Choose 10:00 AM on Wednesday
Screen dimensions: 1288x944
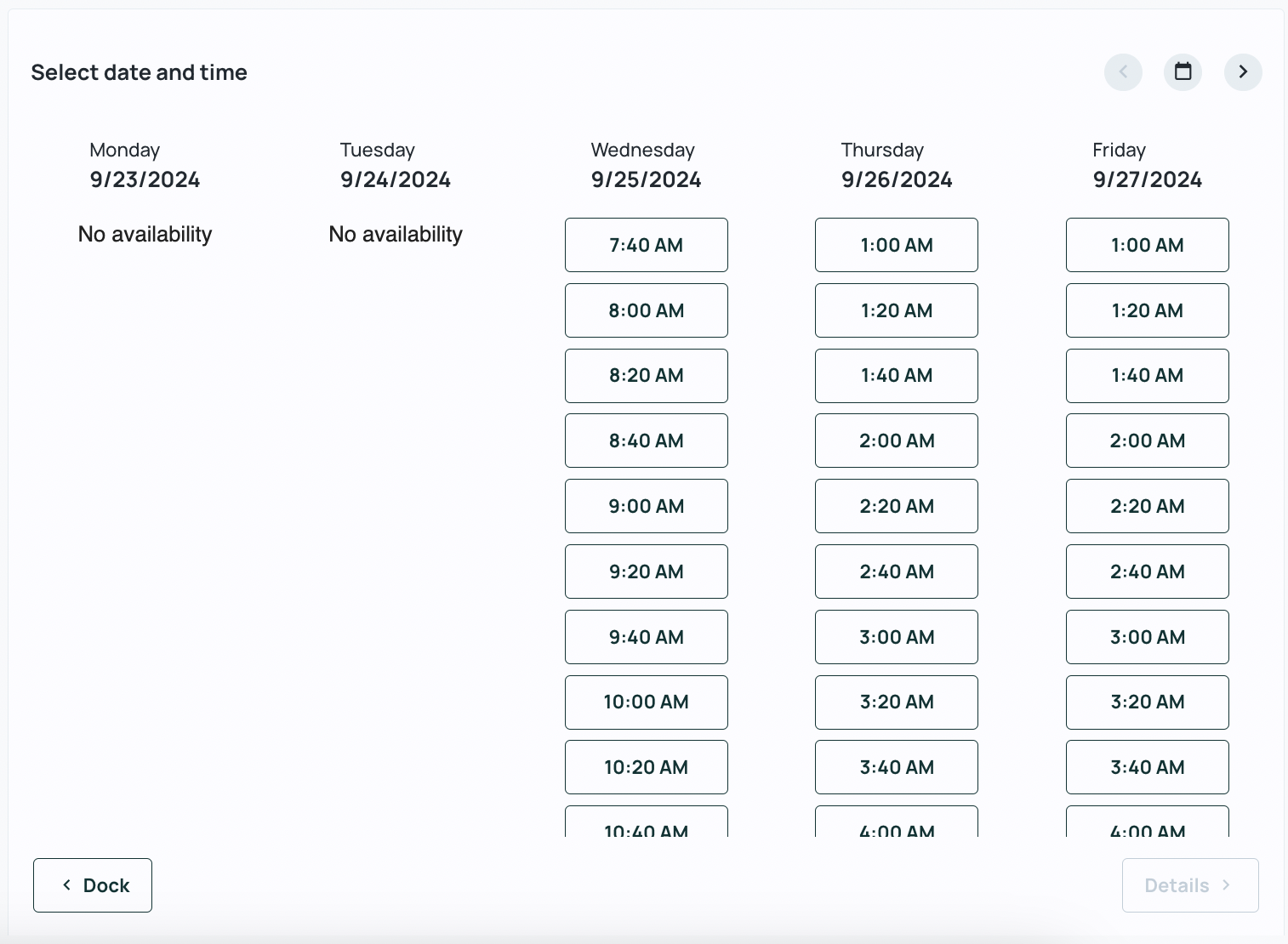pyautogui.click(x=647, y=702)
